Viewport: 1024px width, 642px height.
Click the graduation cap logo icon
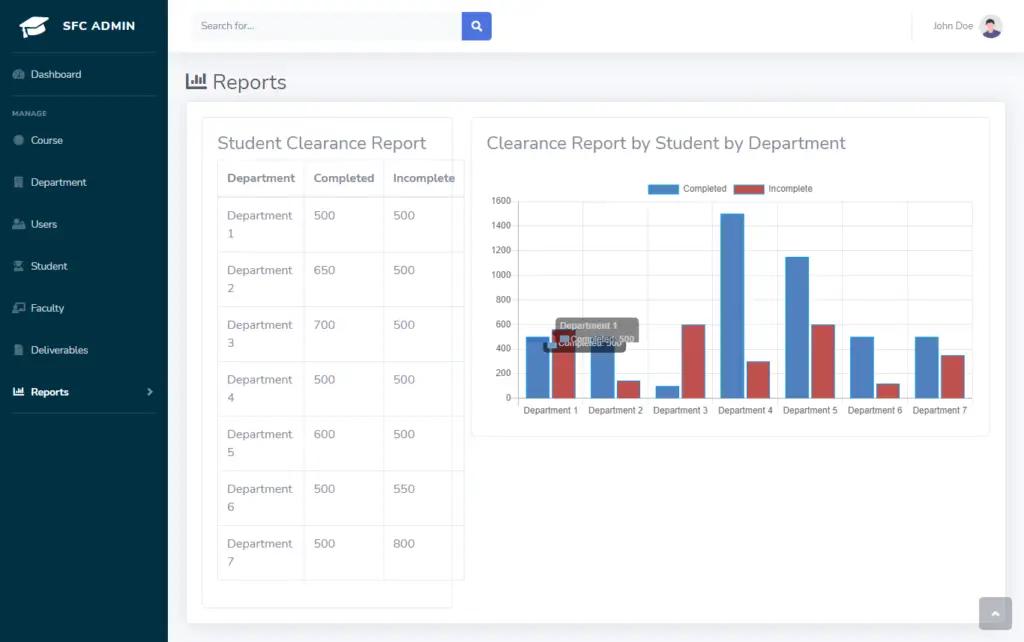(x=34, y=25)
